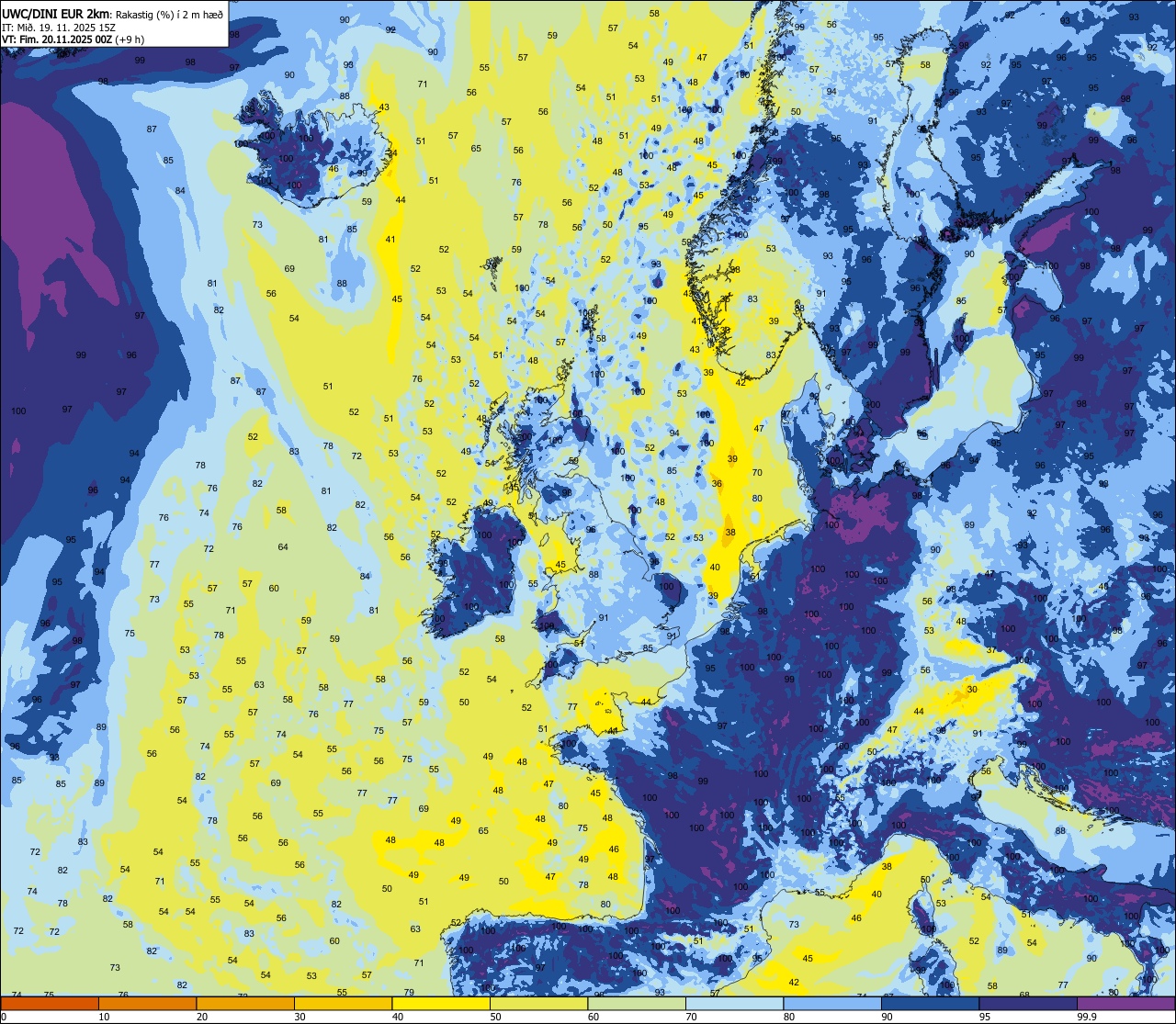Click the "UWC/DINI EUR 2km" map title

tap(55, 13)
